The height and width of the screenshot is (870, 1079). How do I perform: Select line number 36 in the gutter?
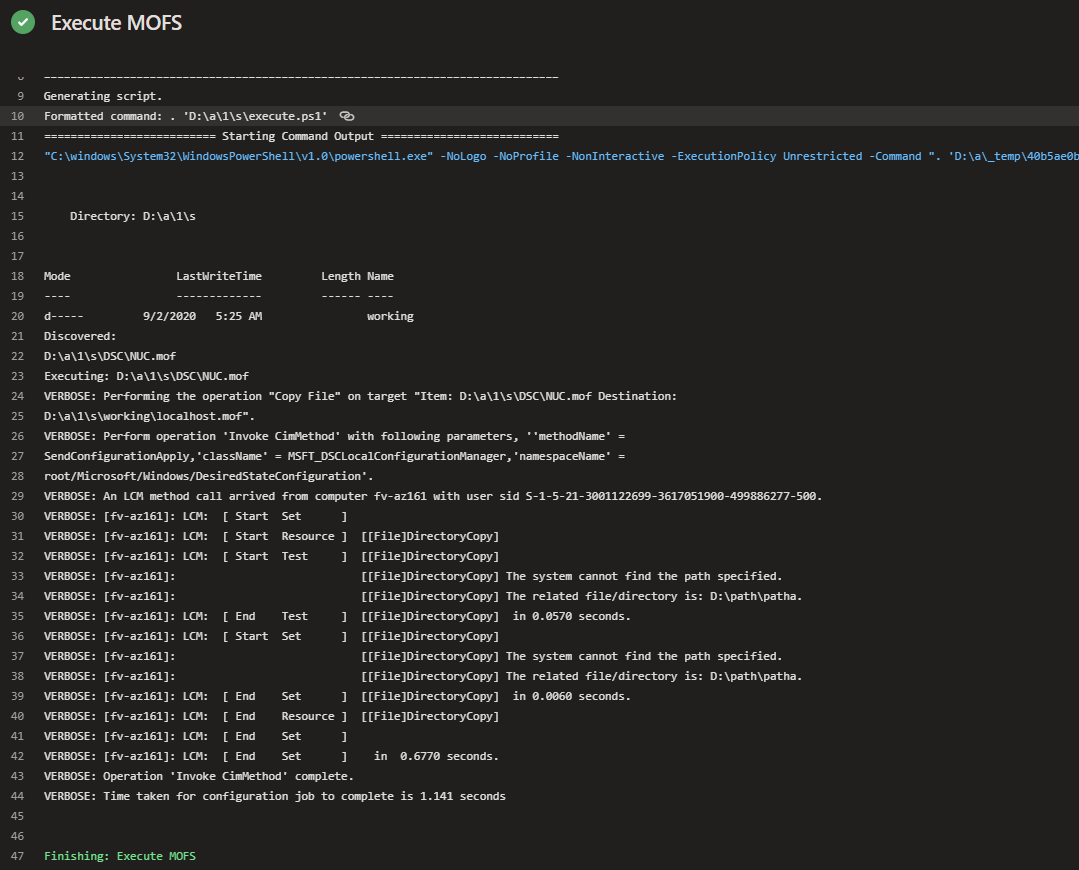(18, 636)
